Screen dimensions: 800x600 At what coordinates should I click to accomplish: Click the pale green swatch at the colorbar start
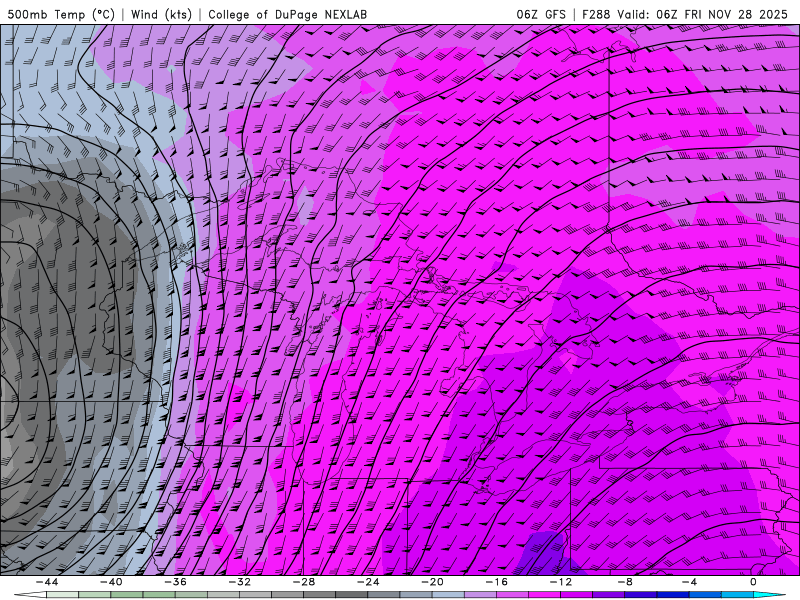click(x=62, y=595)
